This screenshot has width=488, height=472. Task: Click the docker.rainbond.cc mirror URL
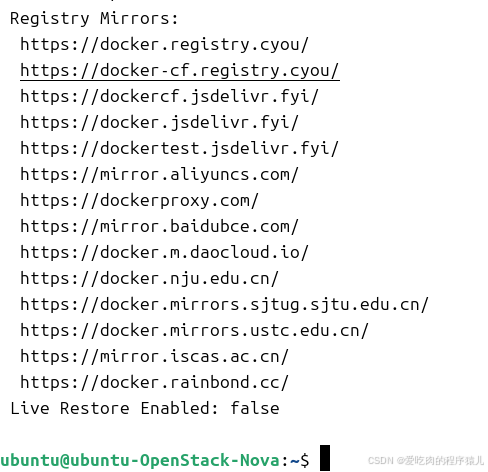(x=154, y=383)
